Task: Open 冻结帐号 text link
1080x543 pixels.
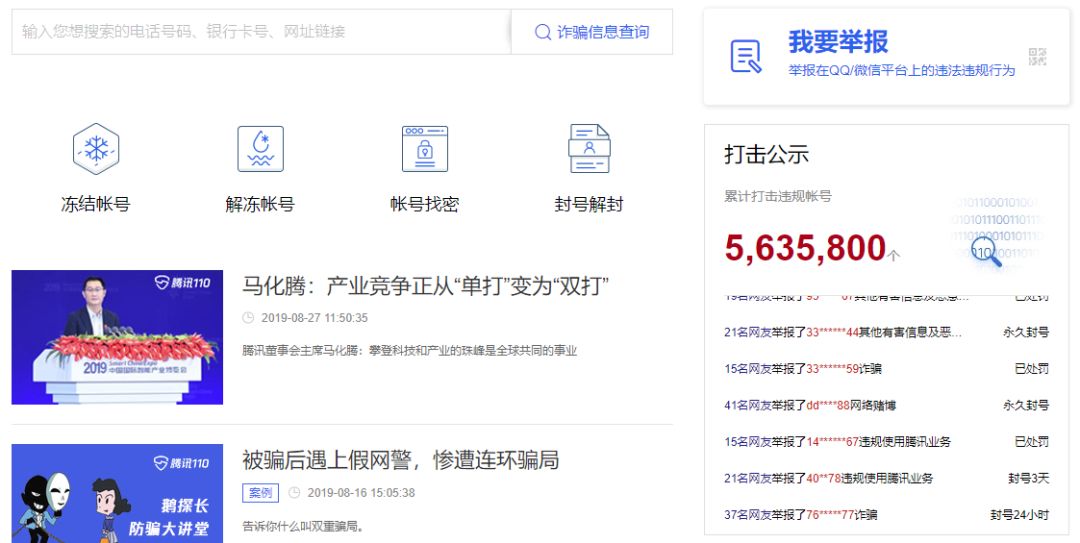Action: pyautogui.click(x=96, y=204)
